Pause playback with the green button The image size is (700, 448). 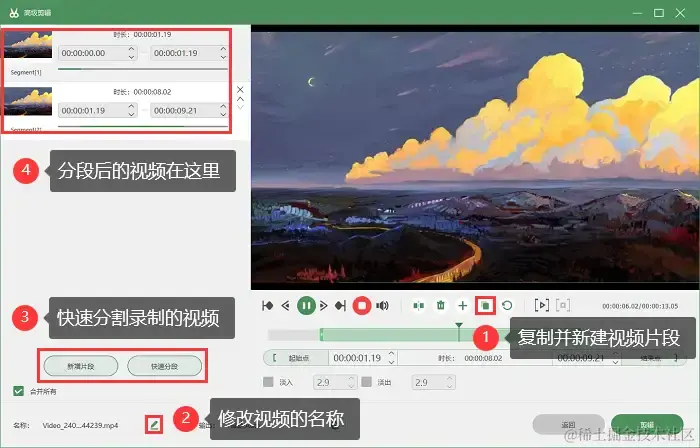pyautogui.click(x=306, y=306)
